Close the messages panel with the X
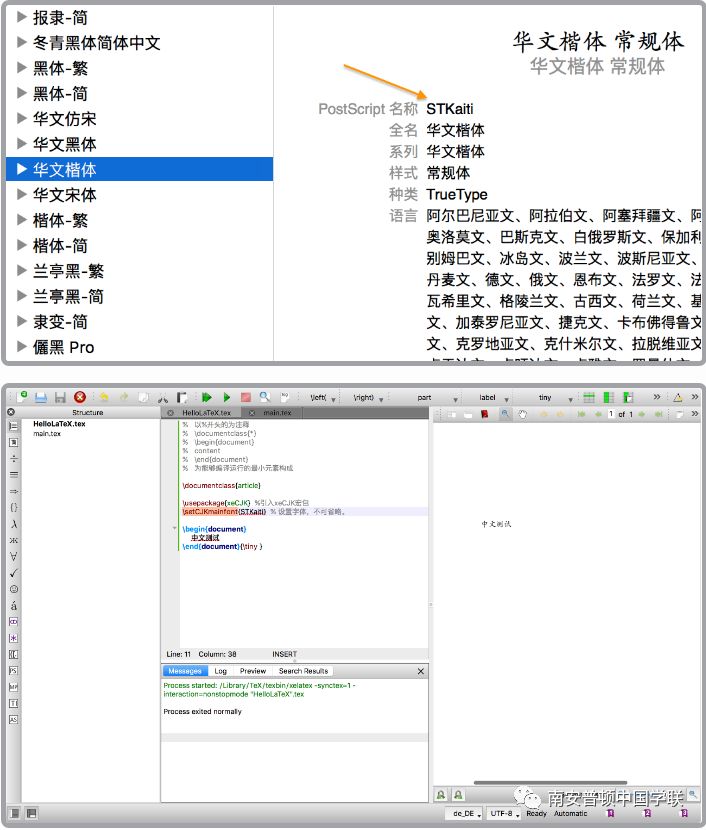 (x=420, y=671)
